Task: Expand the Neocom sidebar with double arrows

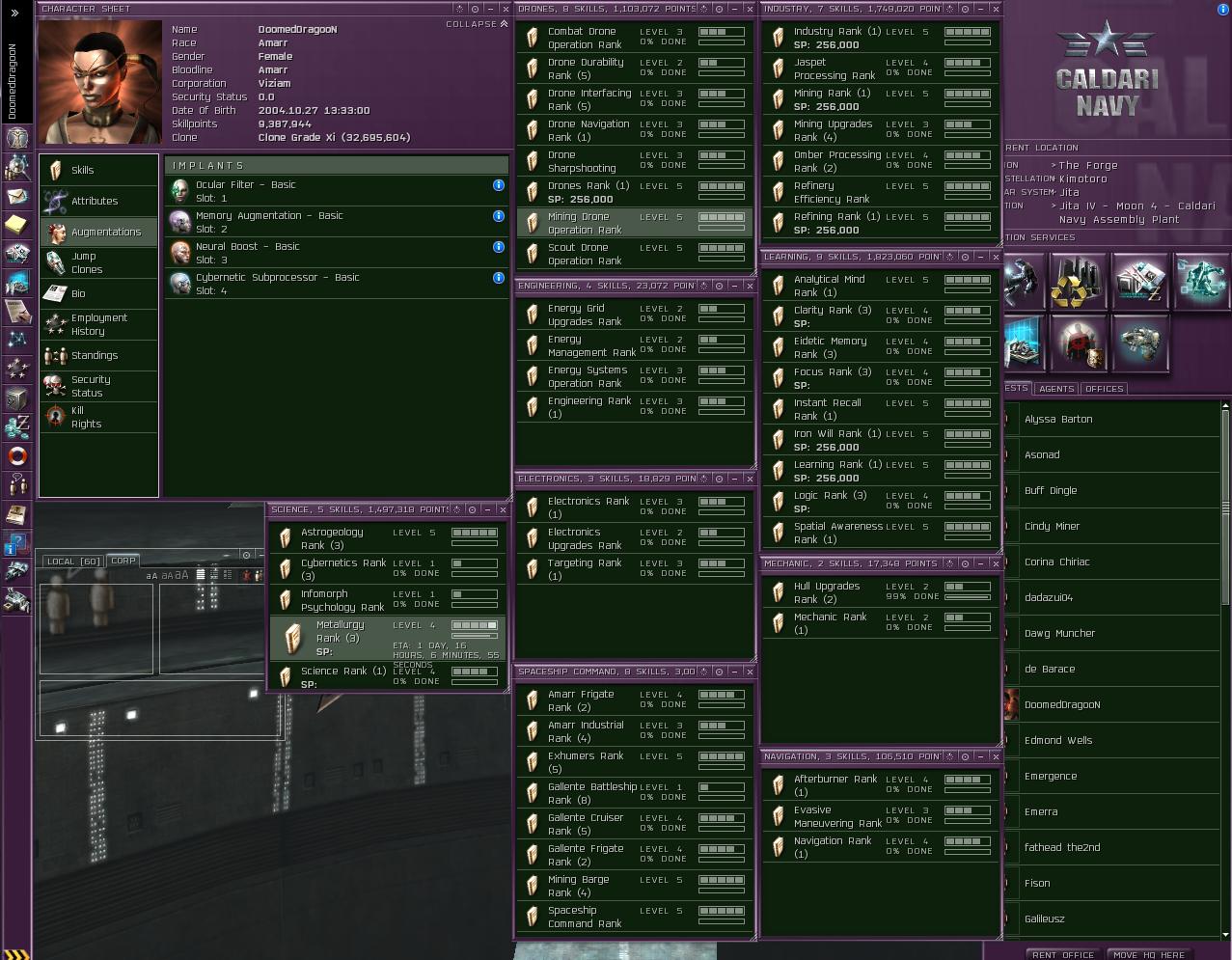Action: pyautogui.click(x=14, y=13)
